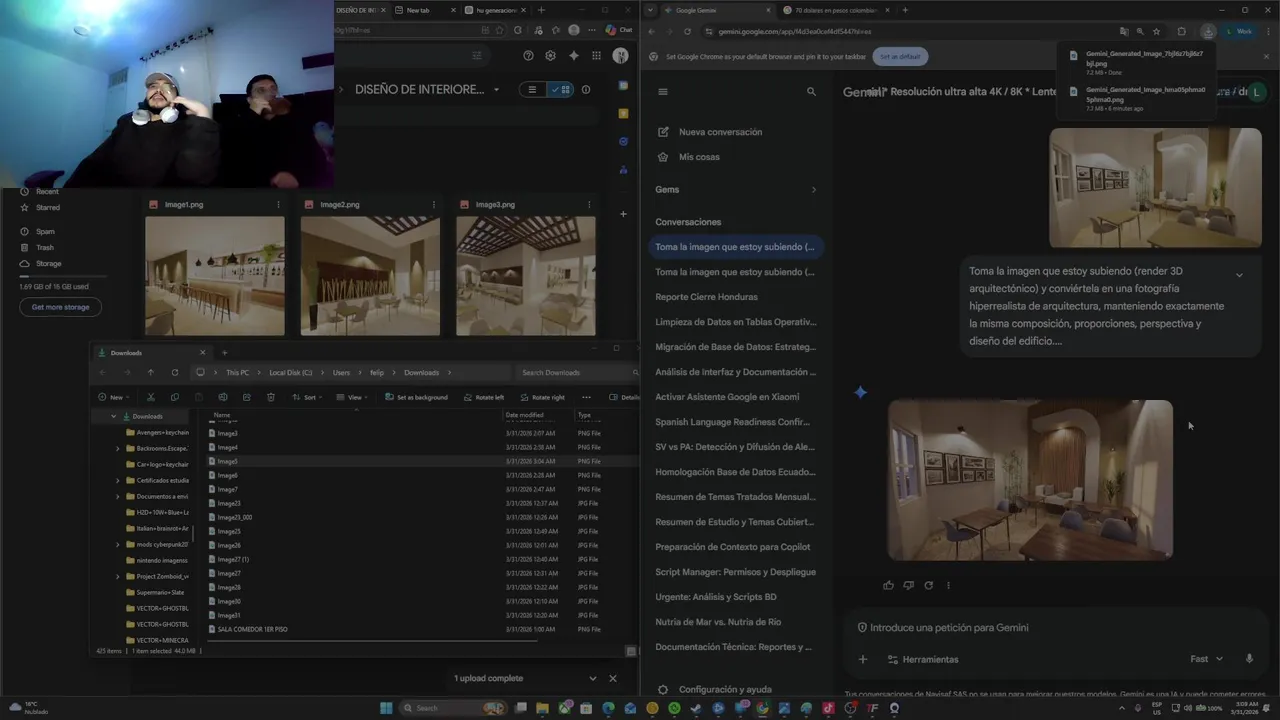Open the Fast model selector dropdown

tap(1206, 659)
